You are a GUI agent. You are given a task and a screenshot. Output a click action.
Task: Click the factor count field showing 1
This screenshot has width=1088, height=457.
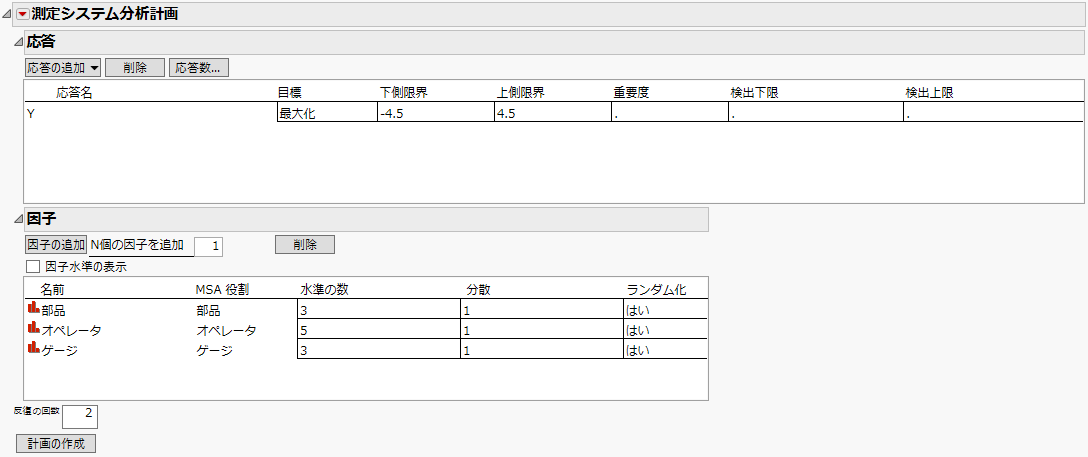coord(209,245)
